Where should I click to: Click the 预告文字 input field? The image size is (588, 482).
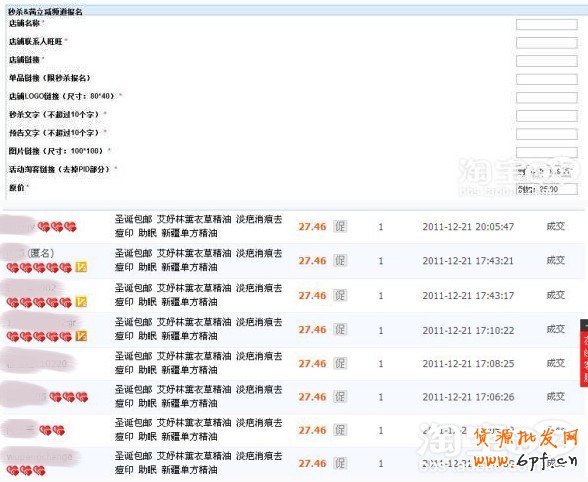click(x=546, y=134)
